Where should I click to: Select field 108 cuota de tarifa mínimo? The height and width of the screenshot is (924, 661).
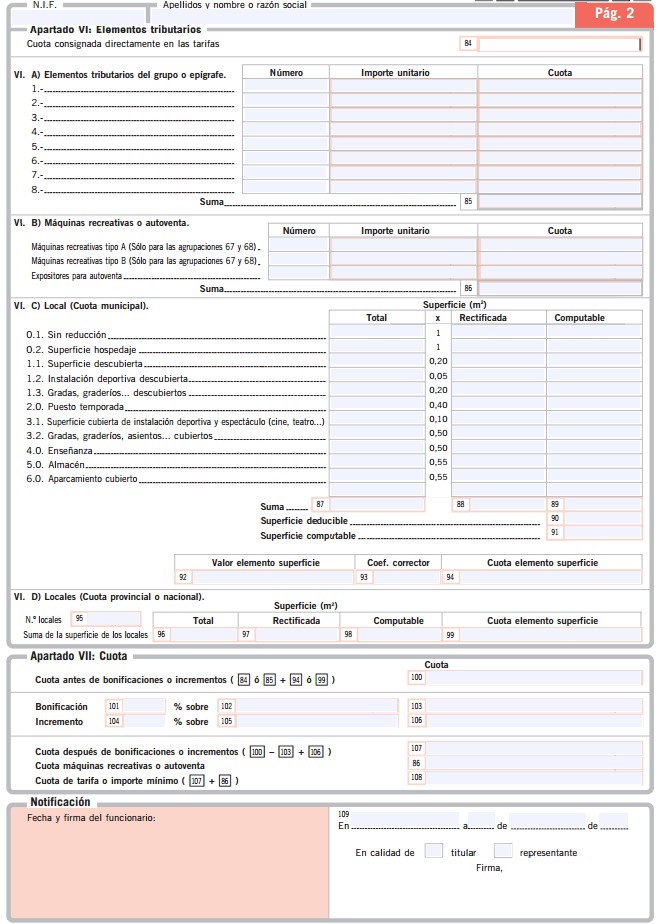pyautogui.click(x=533, y=777)
